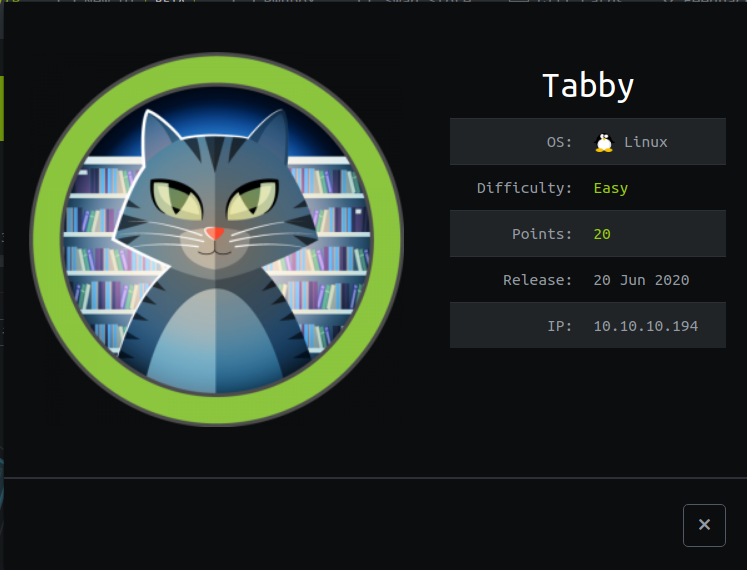This screenshot has height=570, width=747.
Task: Click the IP address 10.10.10.194
Action: click(x=645, y=326)
